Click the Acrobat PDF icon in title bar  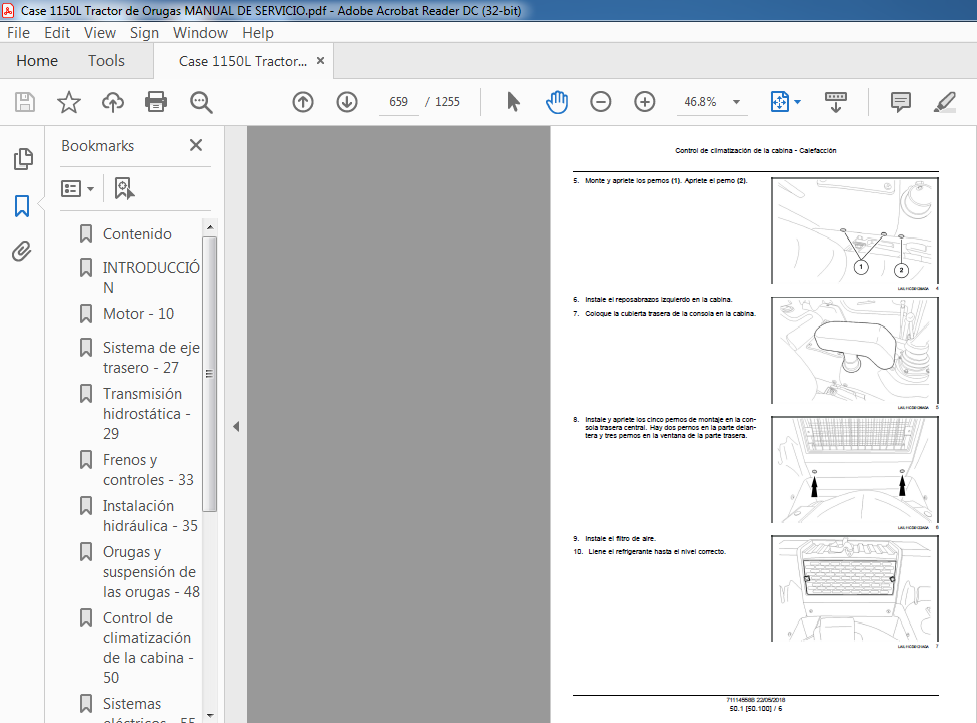(x=8, y=10)
